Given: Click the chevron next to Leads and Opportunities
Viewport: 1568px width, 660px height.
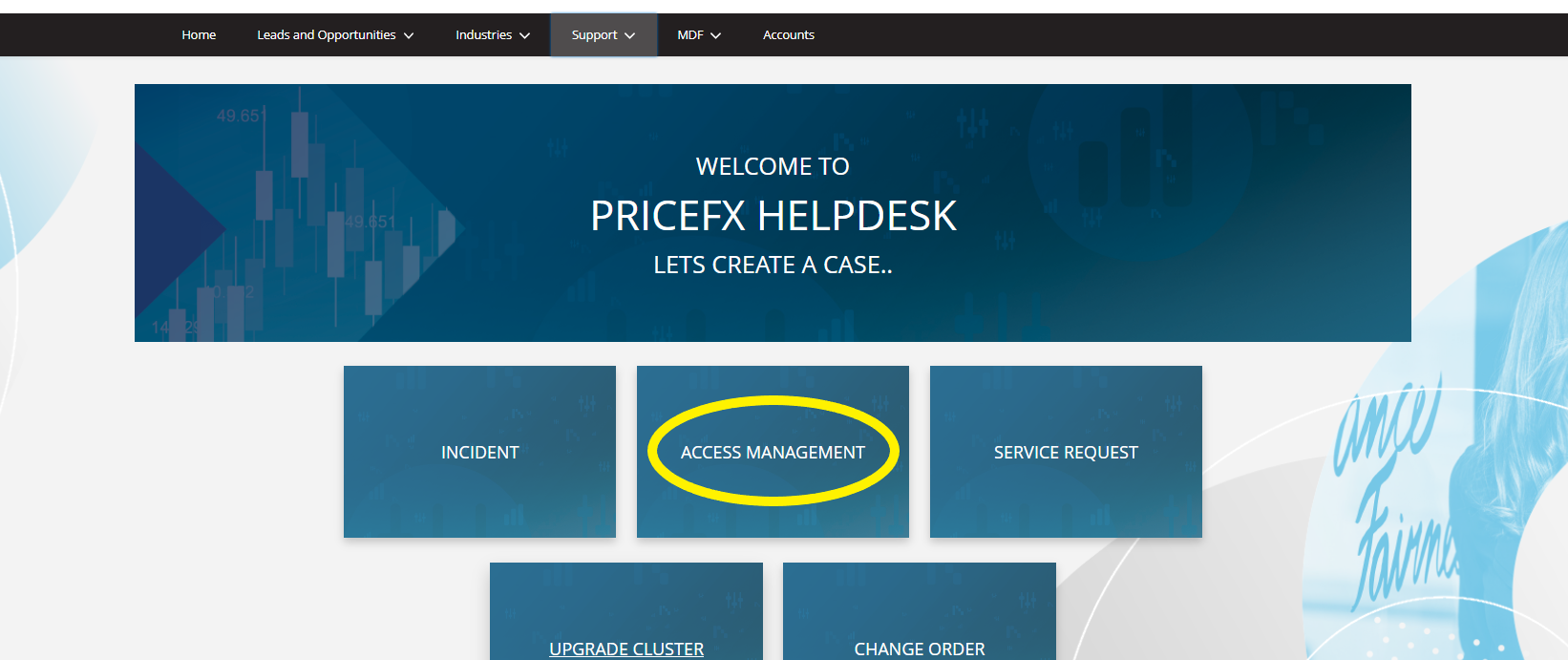Looking at the screenshot, I should [409, 35].
